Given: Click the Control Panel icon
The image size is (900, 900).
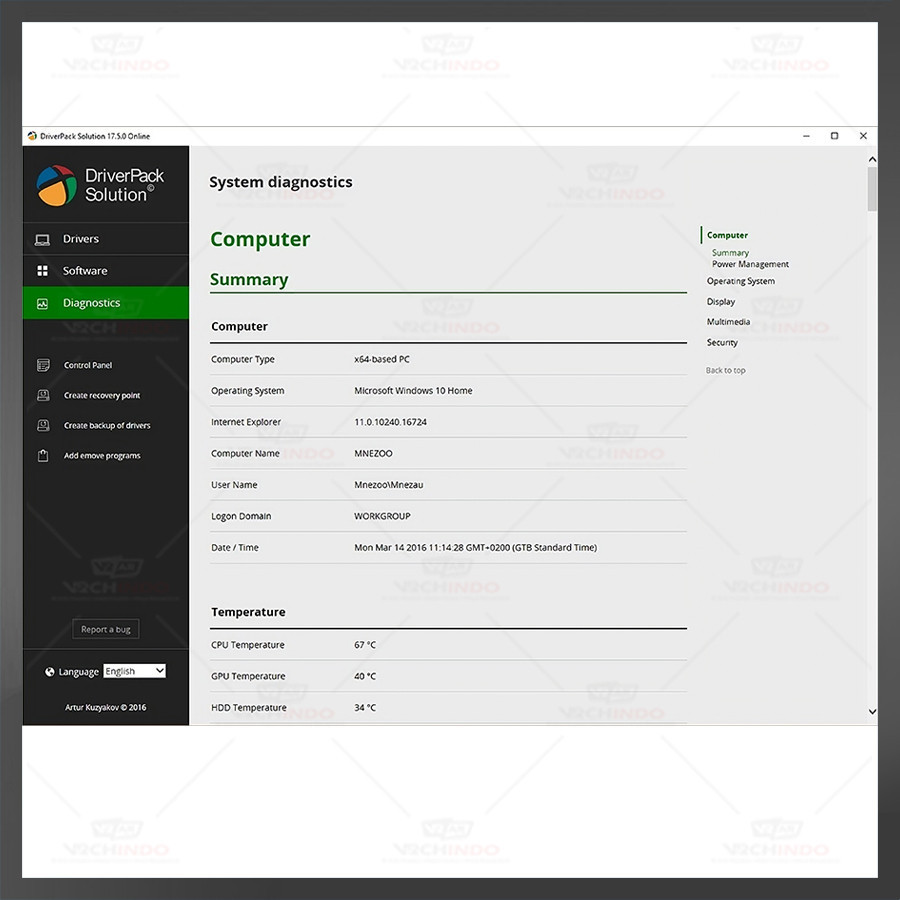Looking at the screenshot, I should click(43, 365).
